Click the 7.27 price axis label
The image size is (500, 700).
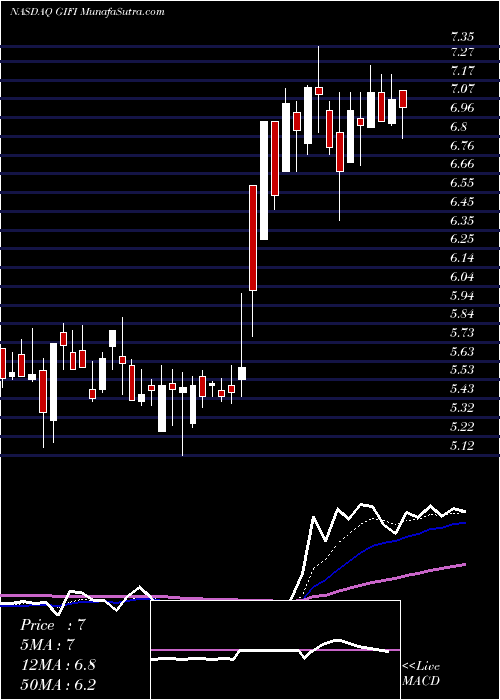tap(462, 52)
